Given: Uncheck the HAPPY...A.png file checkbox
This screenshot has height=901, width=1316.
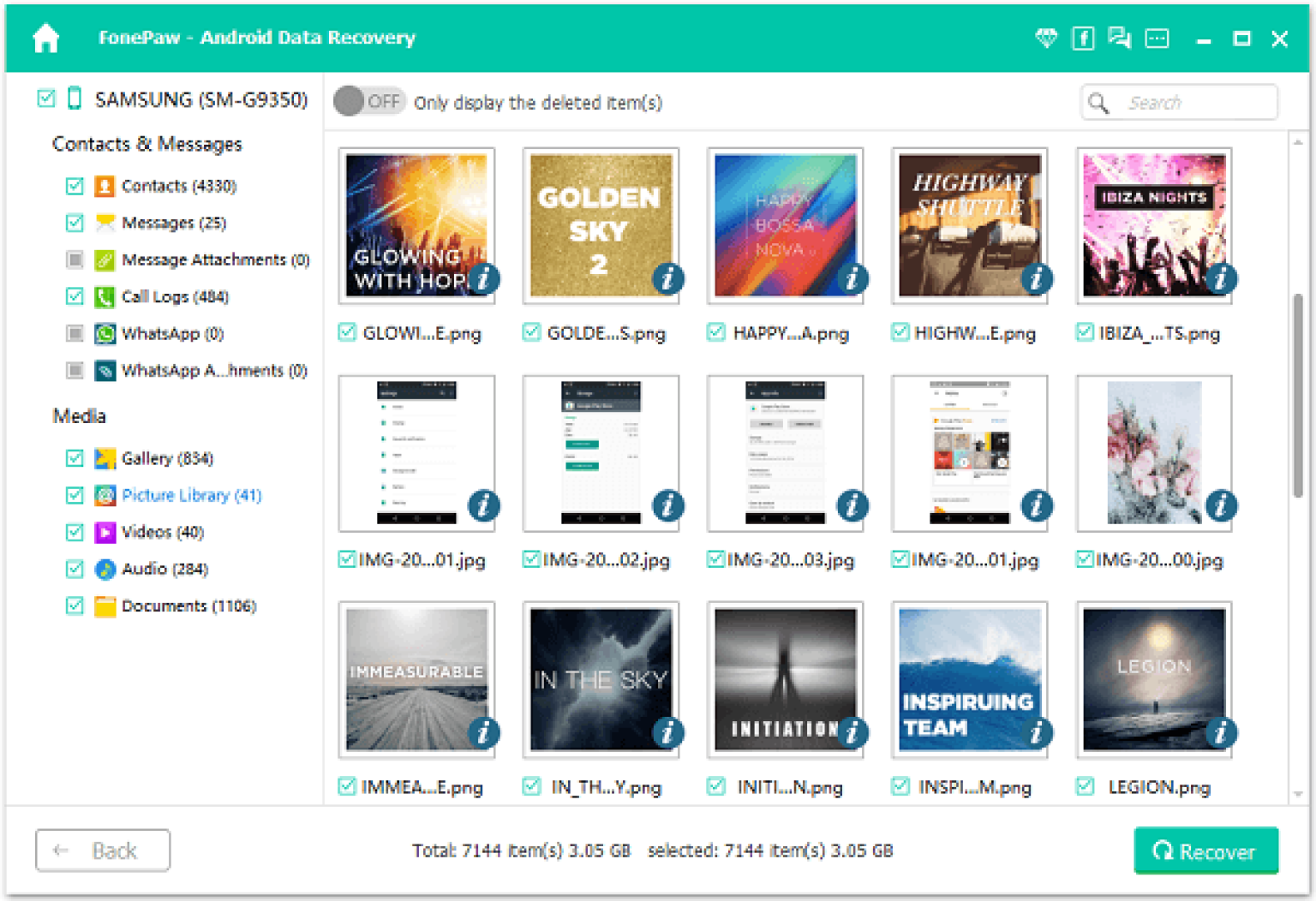Looking at the screenshot, I should [x=716, y=332].
